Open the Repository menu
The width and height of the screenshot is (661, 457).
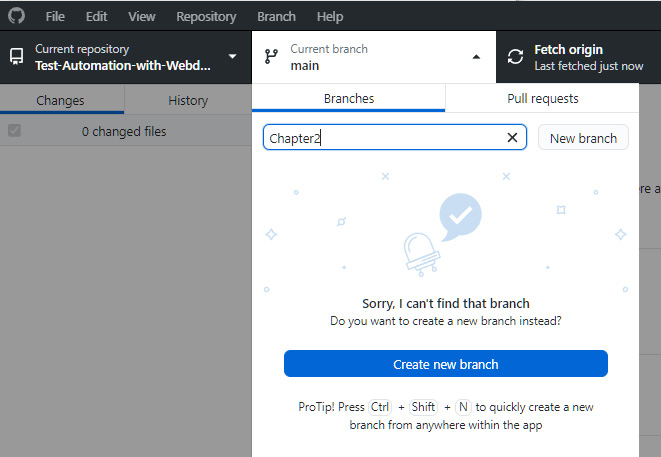(x=206, y=16)
